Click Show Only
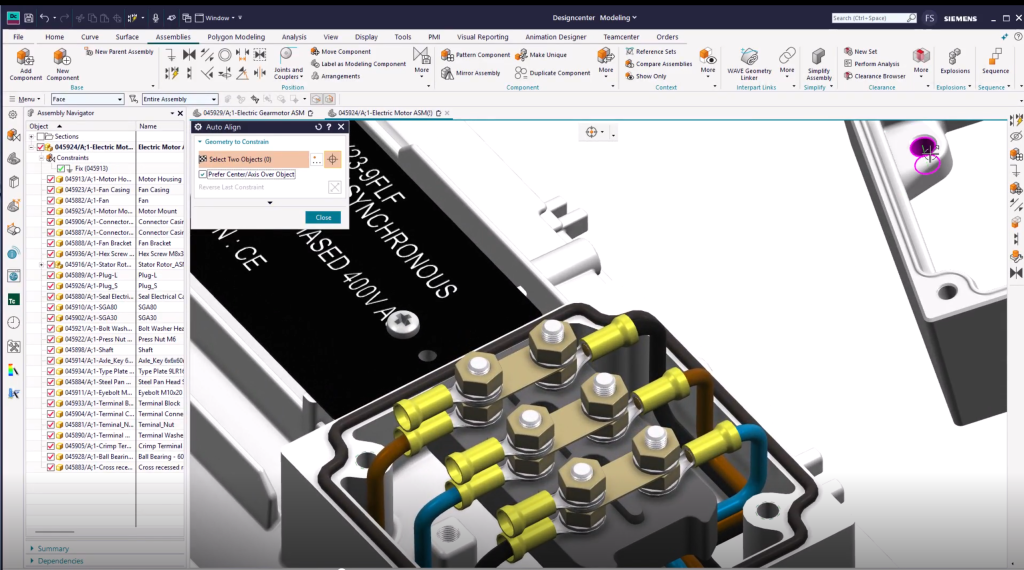Viewport: 1024px width, 570px height. [x=646, y=76]
